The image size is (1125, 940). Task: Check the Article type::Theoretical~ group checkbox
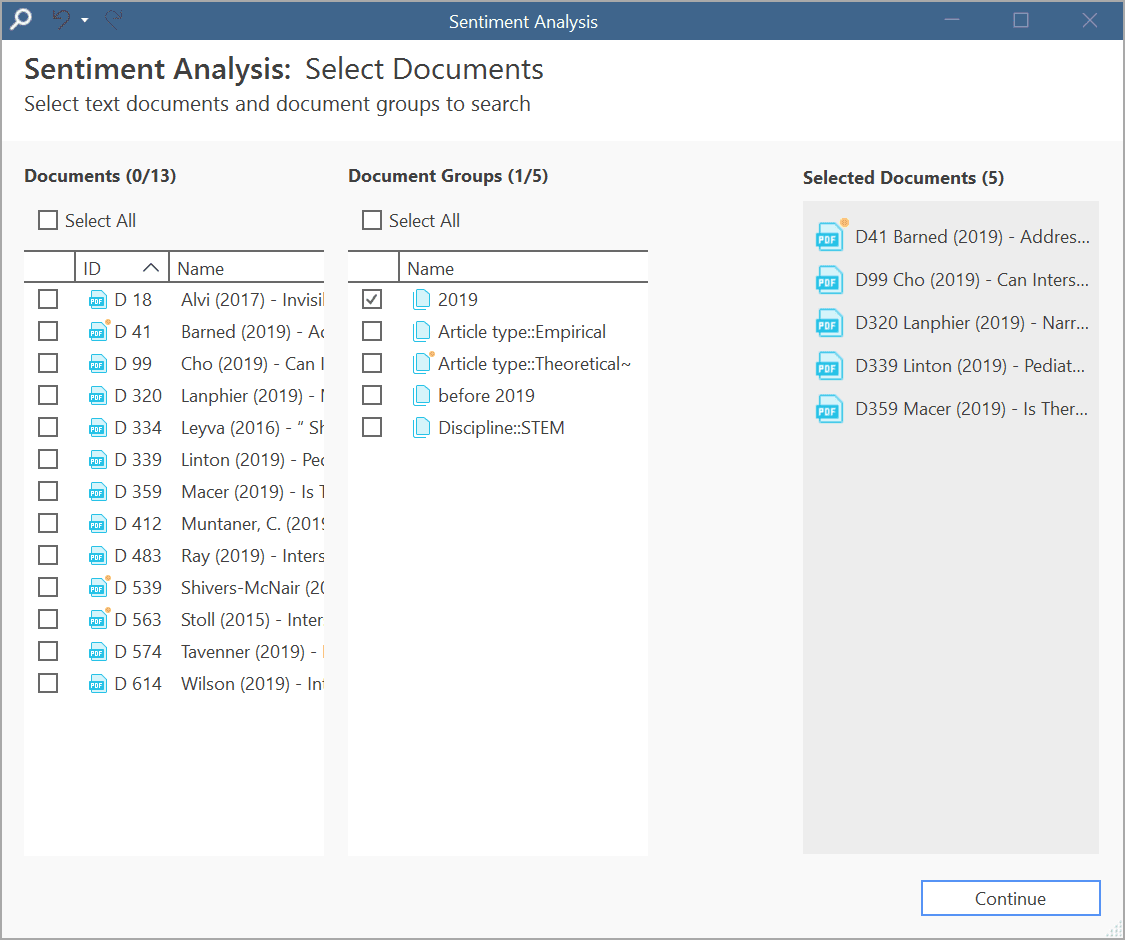pos(372,363)
